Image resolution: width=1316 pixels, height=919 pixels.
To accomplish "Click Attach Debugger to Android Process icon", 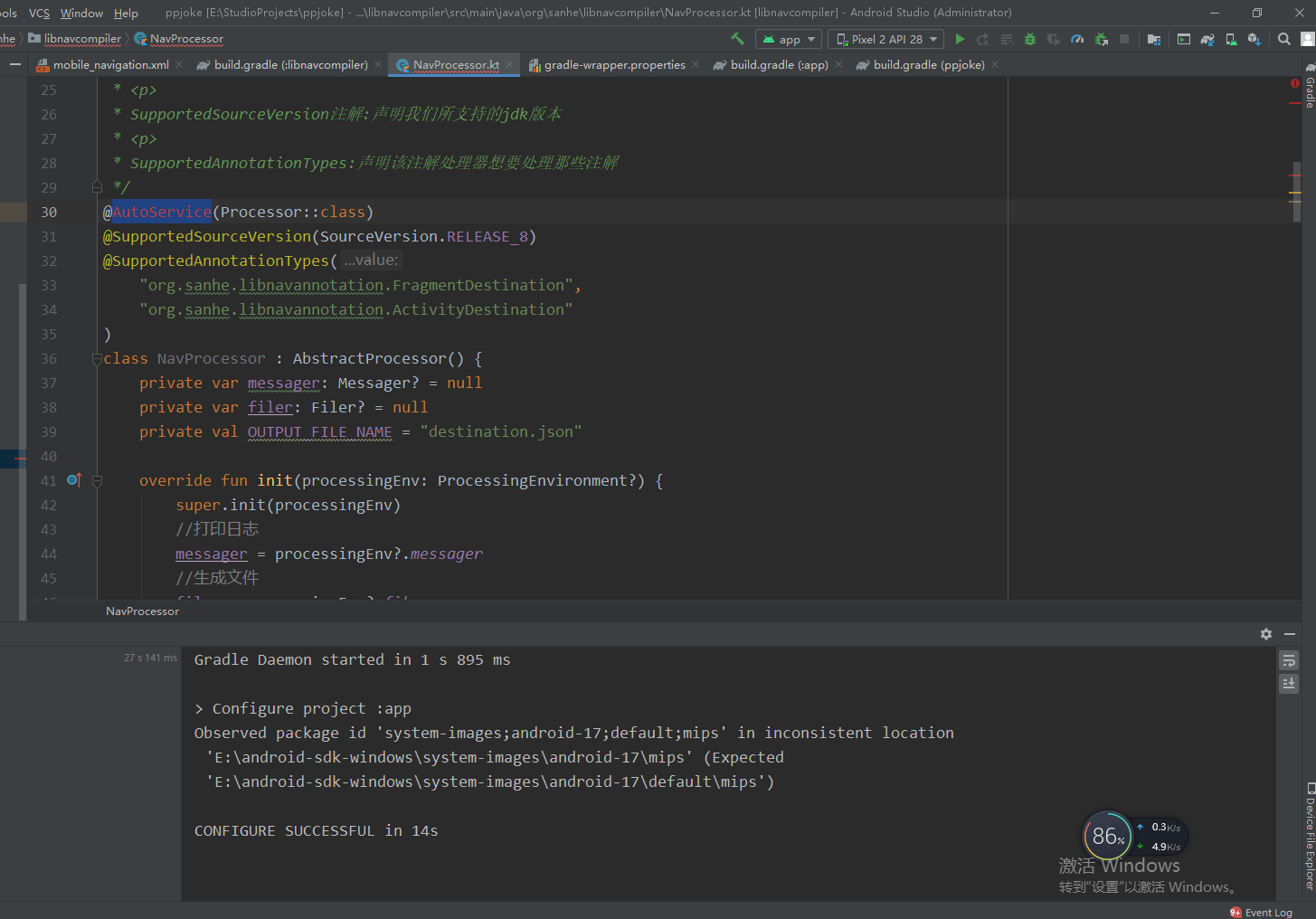I will [x=1101, y=39].
